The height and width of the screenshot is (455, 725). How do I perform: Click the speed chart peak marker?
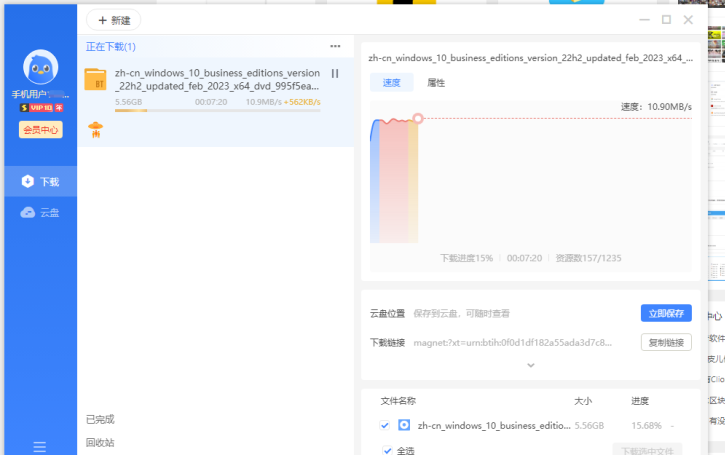click(418, 118)
